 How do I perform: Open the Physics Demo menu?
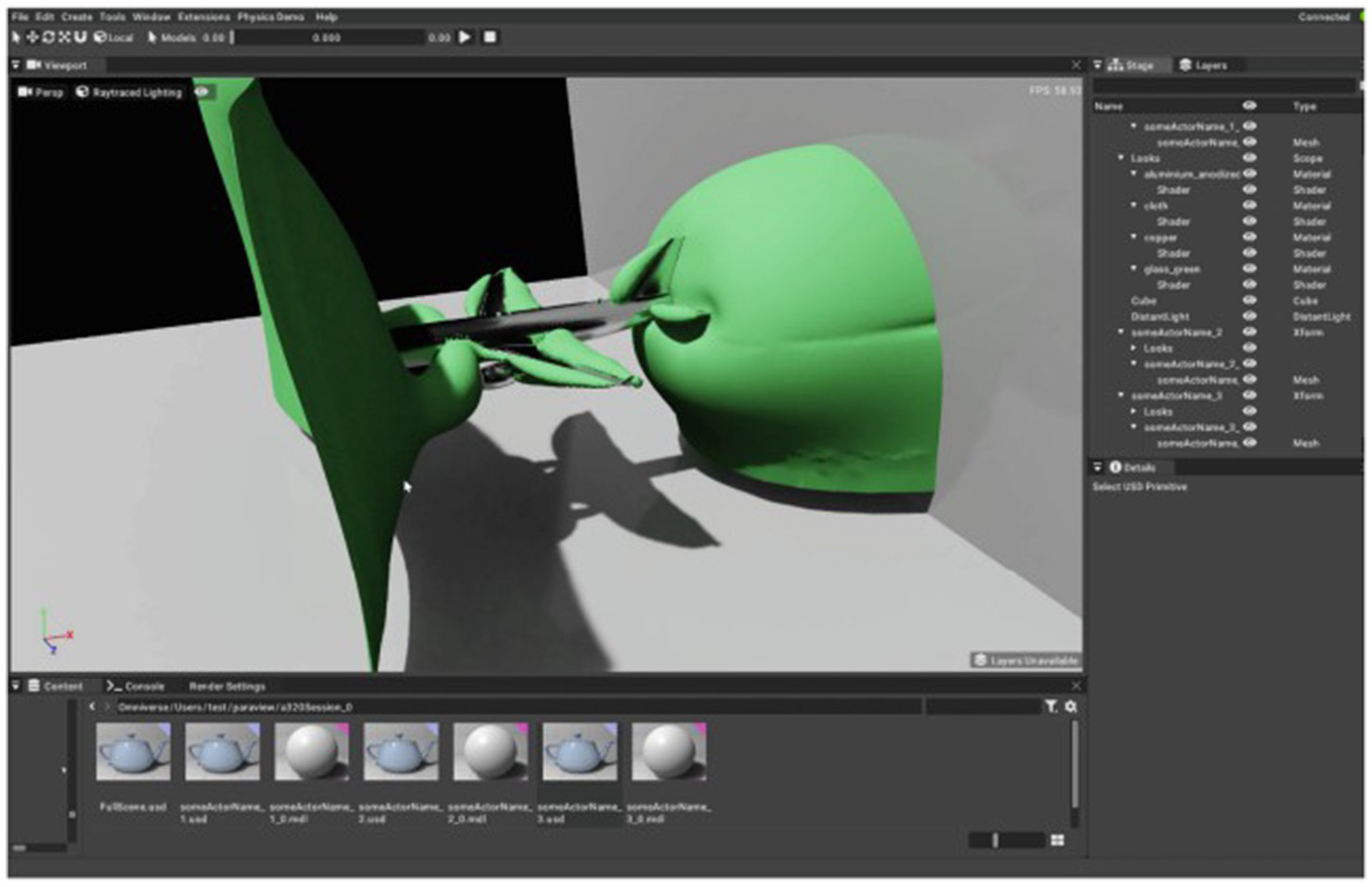[x=270, y=17]
